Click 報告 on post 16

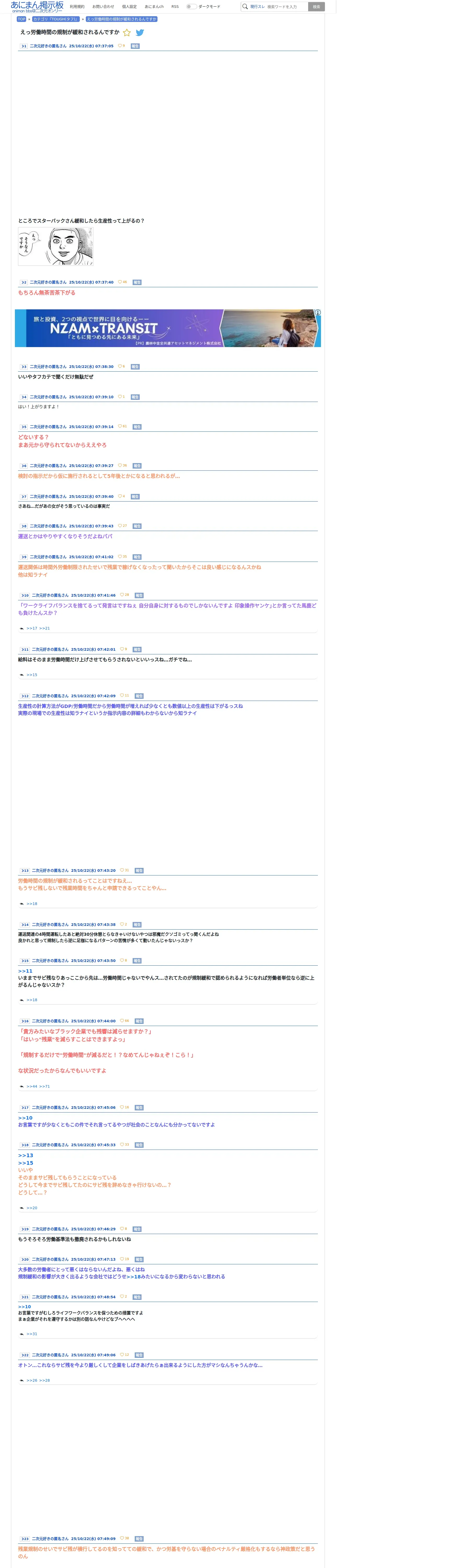point(139,1021)
